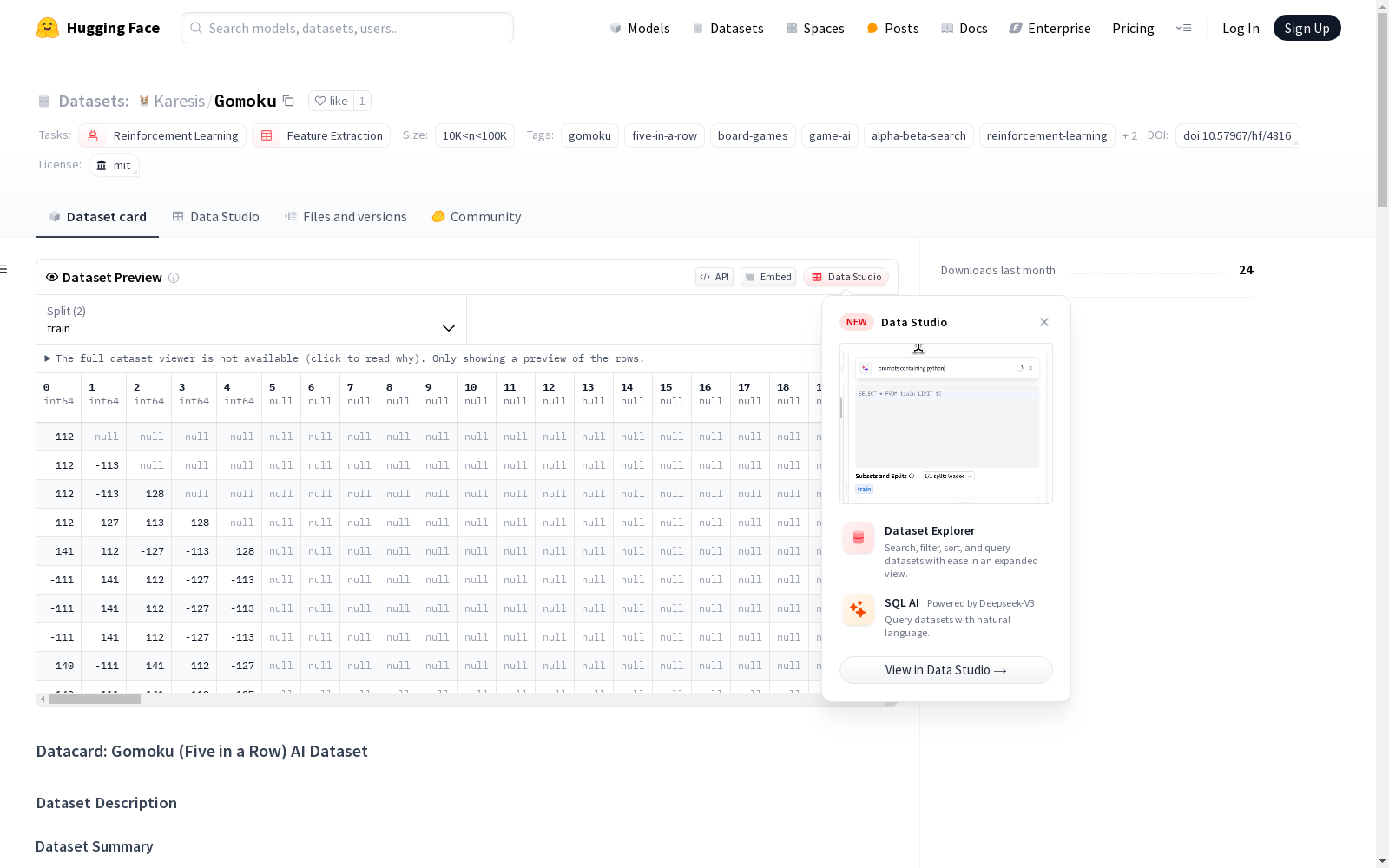1389x868 pixels.
Task: Expand the full dataset viewer not available notice
Action: click(345, 358)
